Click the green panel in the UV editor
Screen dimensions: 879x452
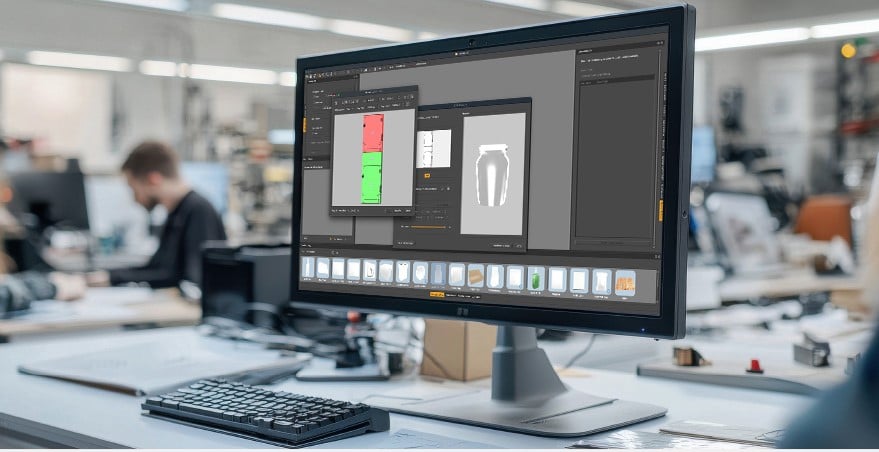point(372,177)
